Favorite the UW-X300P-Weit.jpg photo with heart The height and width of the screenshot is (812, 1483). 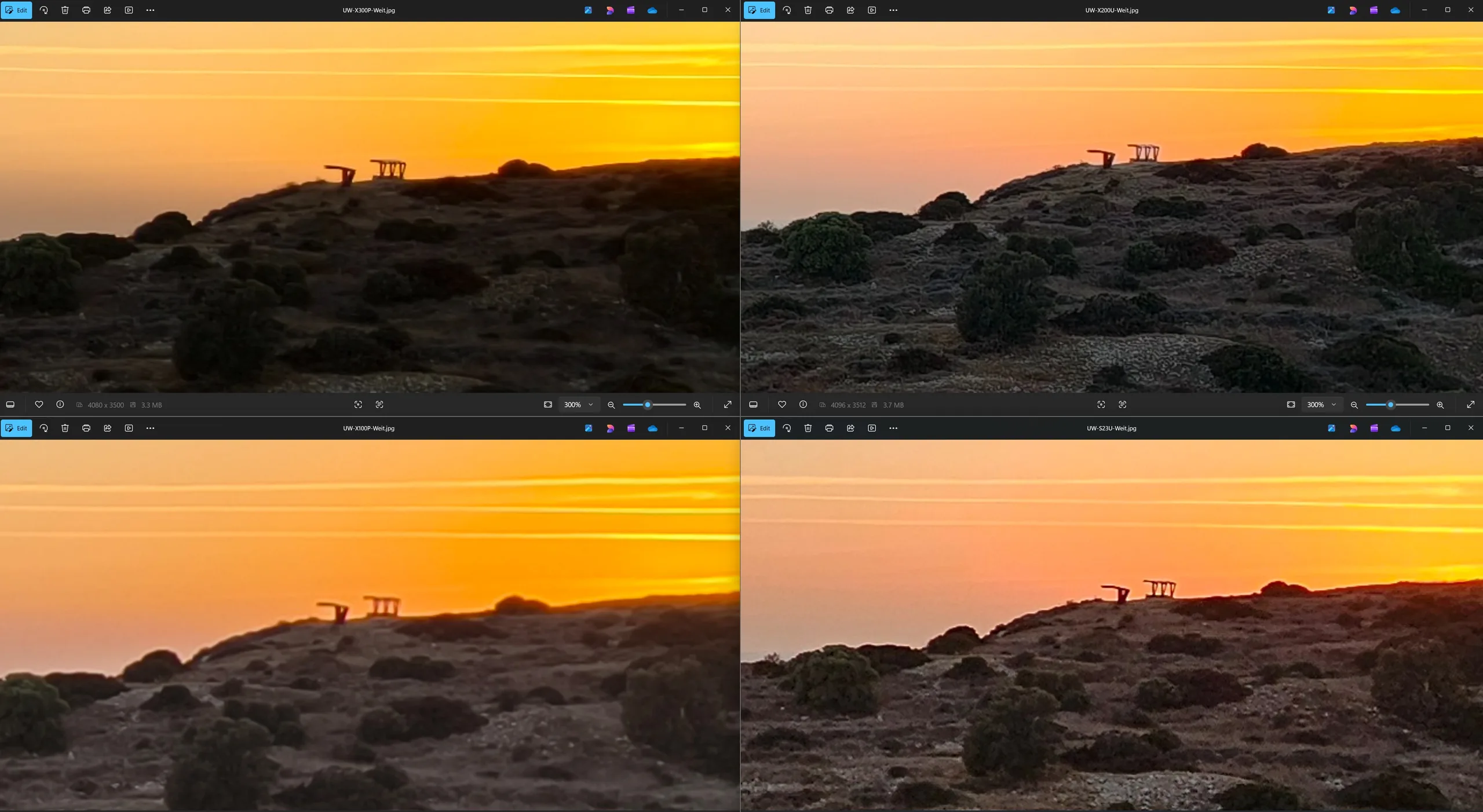39,405
